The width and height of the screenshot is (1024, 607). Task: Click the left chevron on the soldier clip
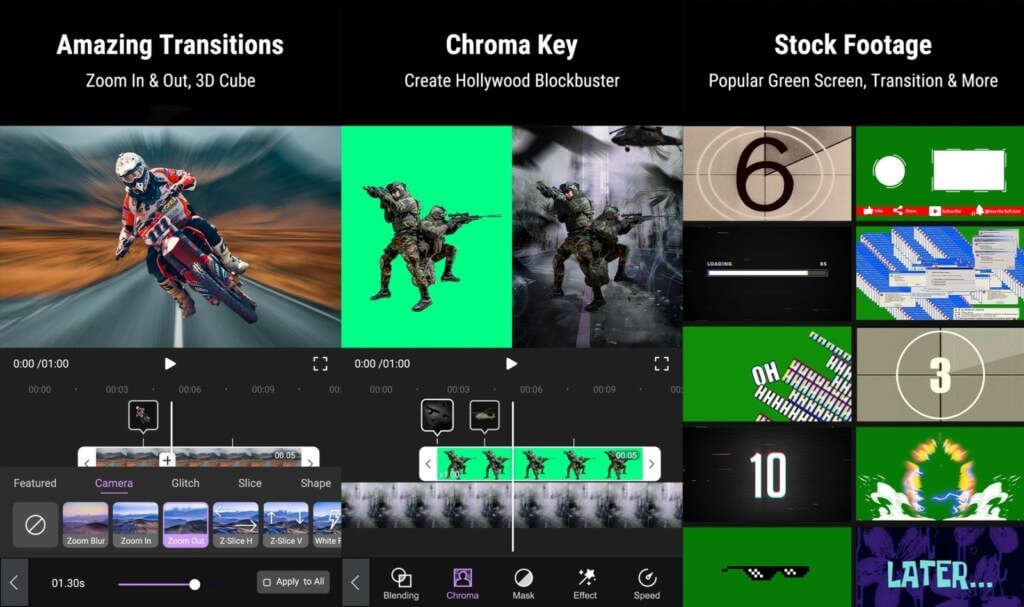[x=430, y=464]
